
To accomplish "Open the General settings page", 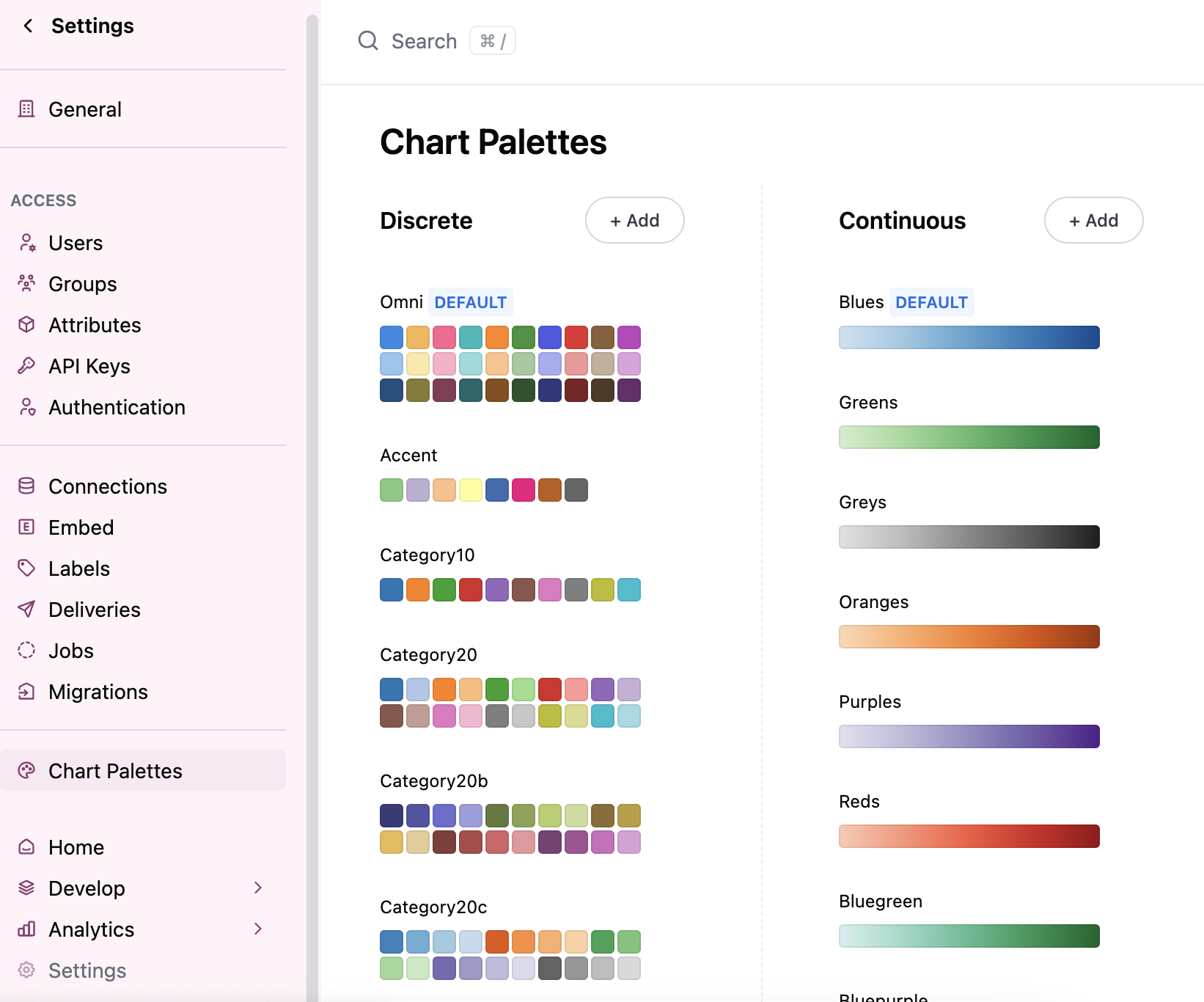I will pos(84,109).
